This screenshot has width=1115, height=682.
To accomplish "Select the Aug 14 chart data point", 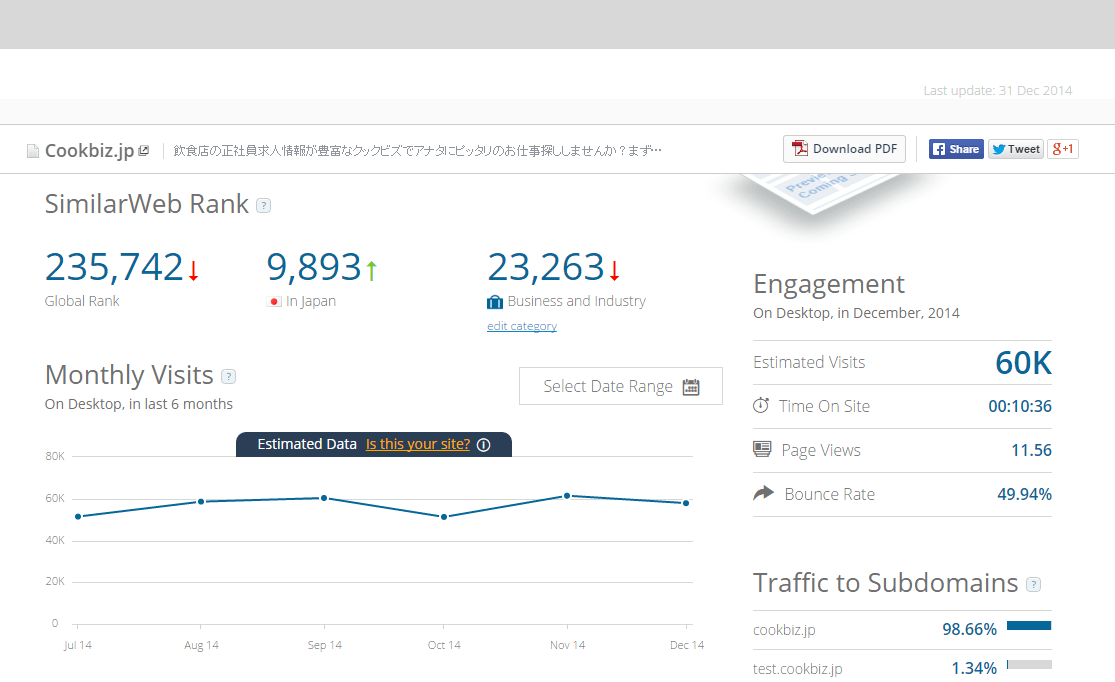I will click(x=201, y=501).
